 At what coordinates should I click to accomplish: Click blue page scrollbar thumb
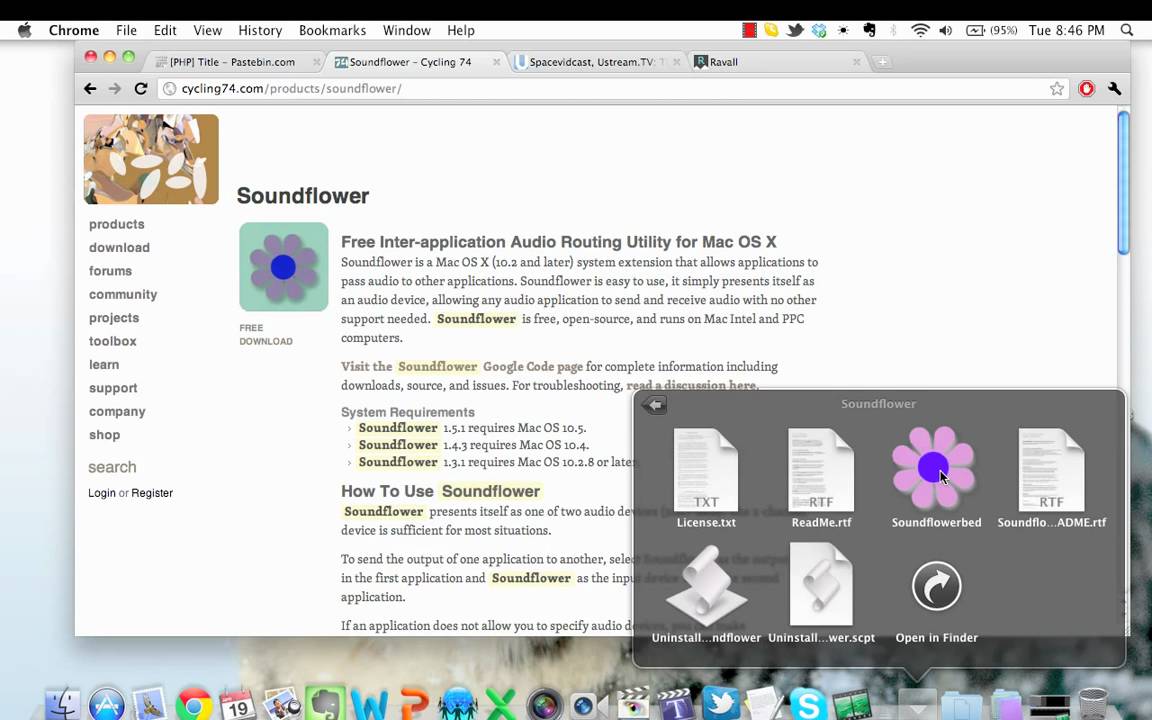[x=1123, y=183]
